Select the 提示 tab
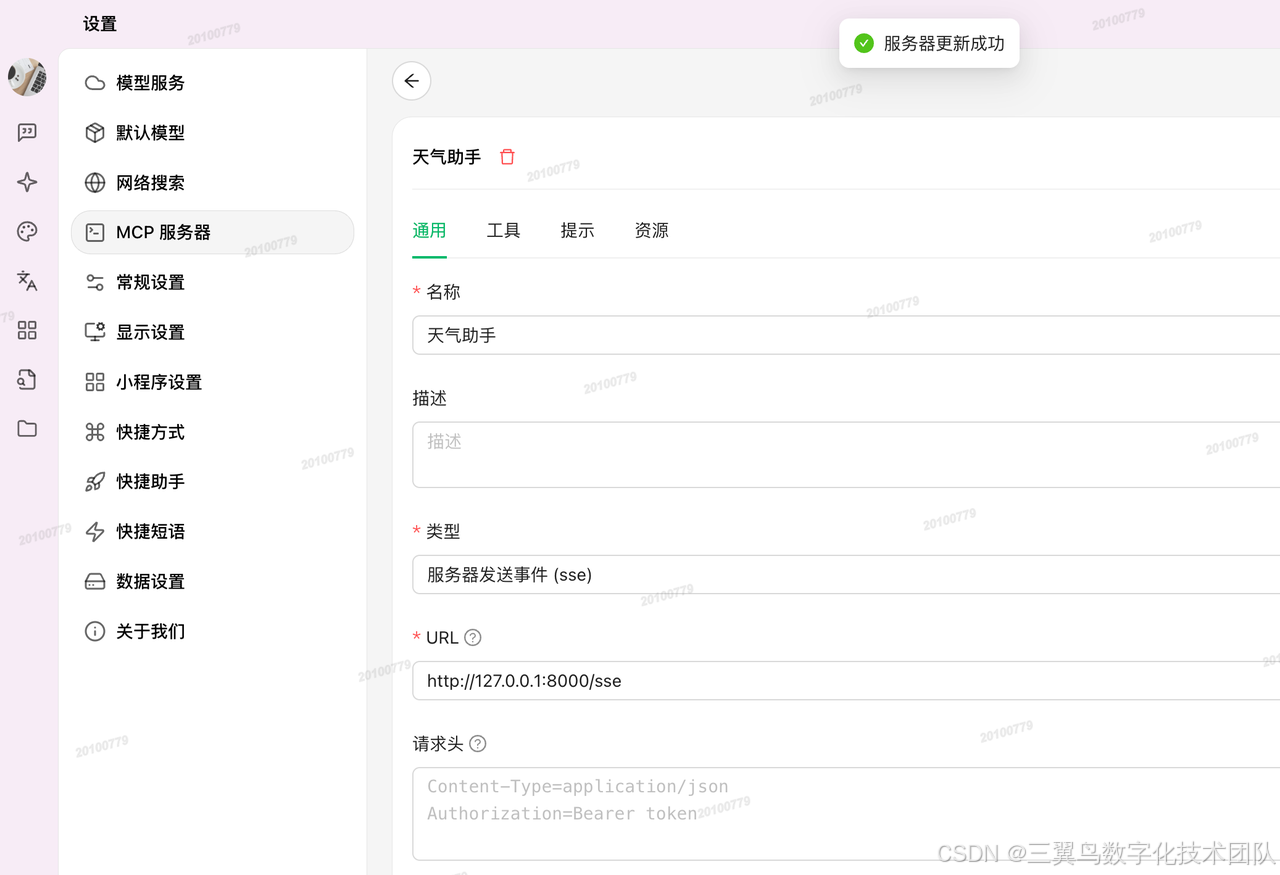The width and height of the screenshot is (1280, 875). click(577, 230)
